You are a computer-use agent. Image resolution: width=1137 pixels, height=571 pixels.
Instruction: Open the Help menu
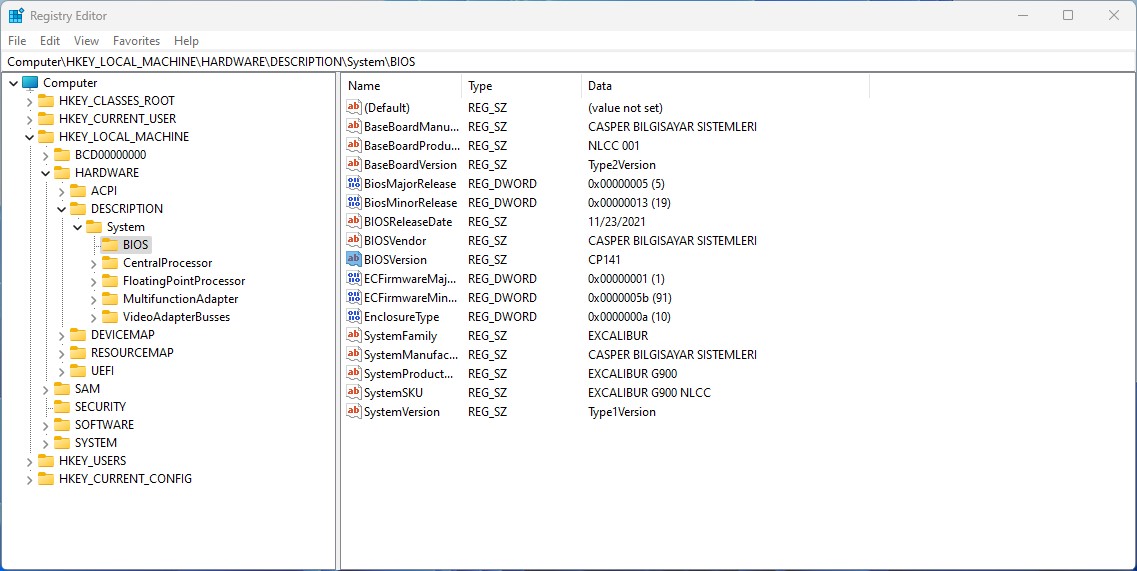pos(186,41)
